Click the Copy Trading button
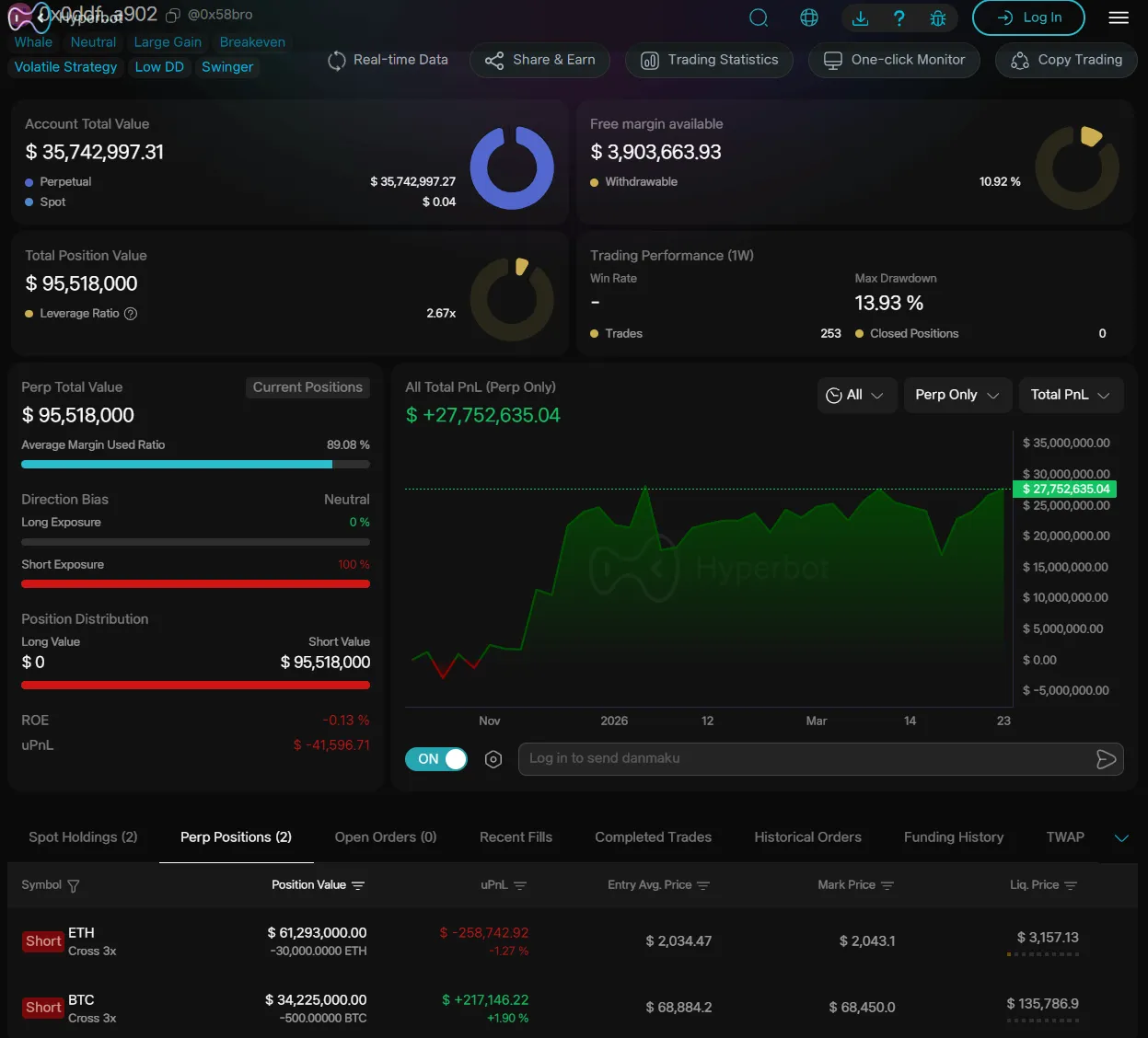 click(x=1066, y=60)
